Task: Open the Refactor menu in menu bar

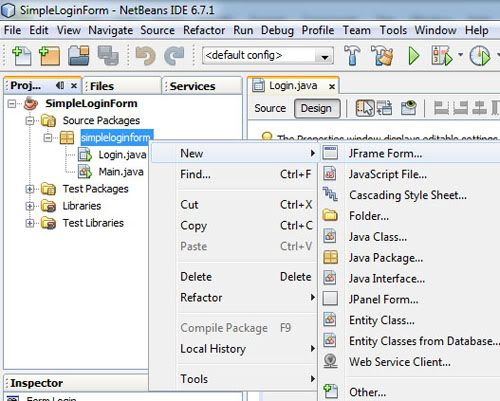Action: (204, 30)
